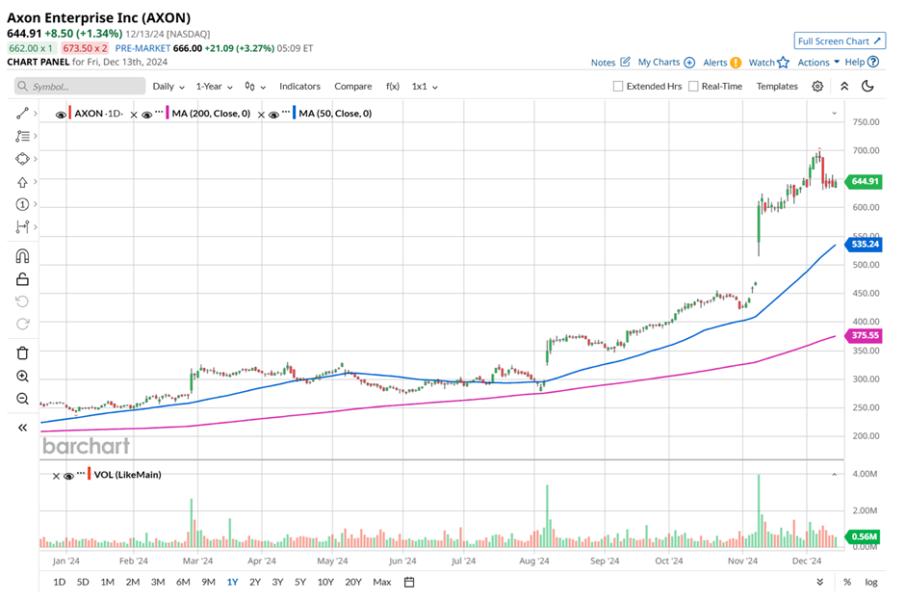
Task: Expand more time range options
Action: coord(820,582)
